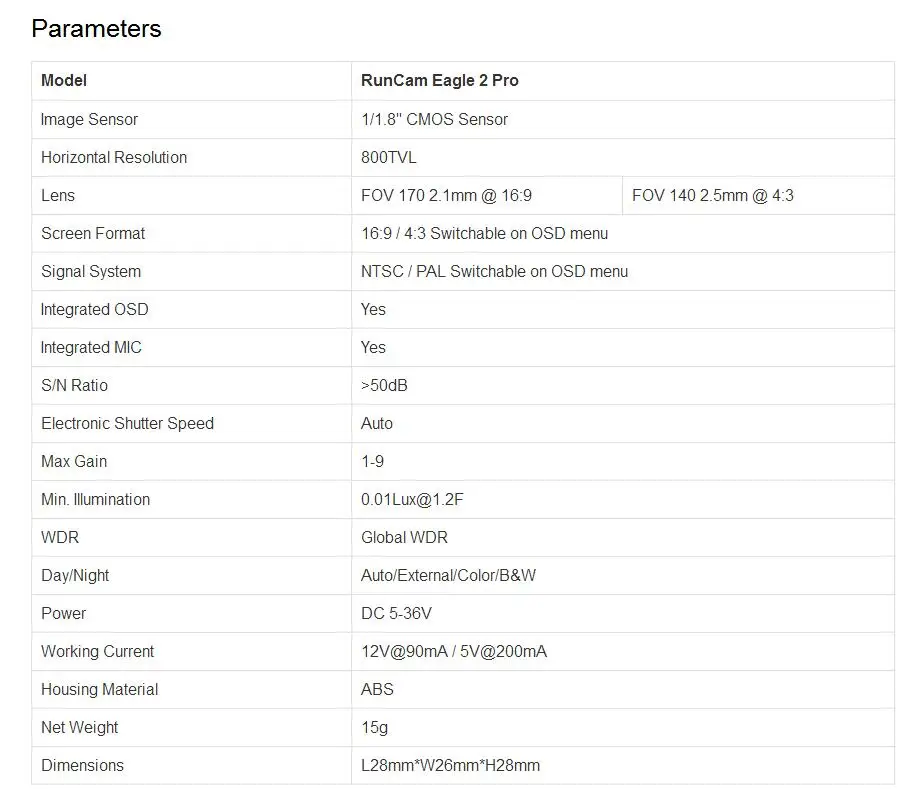Click FOV 140 2.5mm @ 4:3 cell
The width and height of the screenshot is (920, 805).
[712, 195]
